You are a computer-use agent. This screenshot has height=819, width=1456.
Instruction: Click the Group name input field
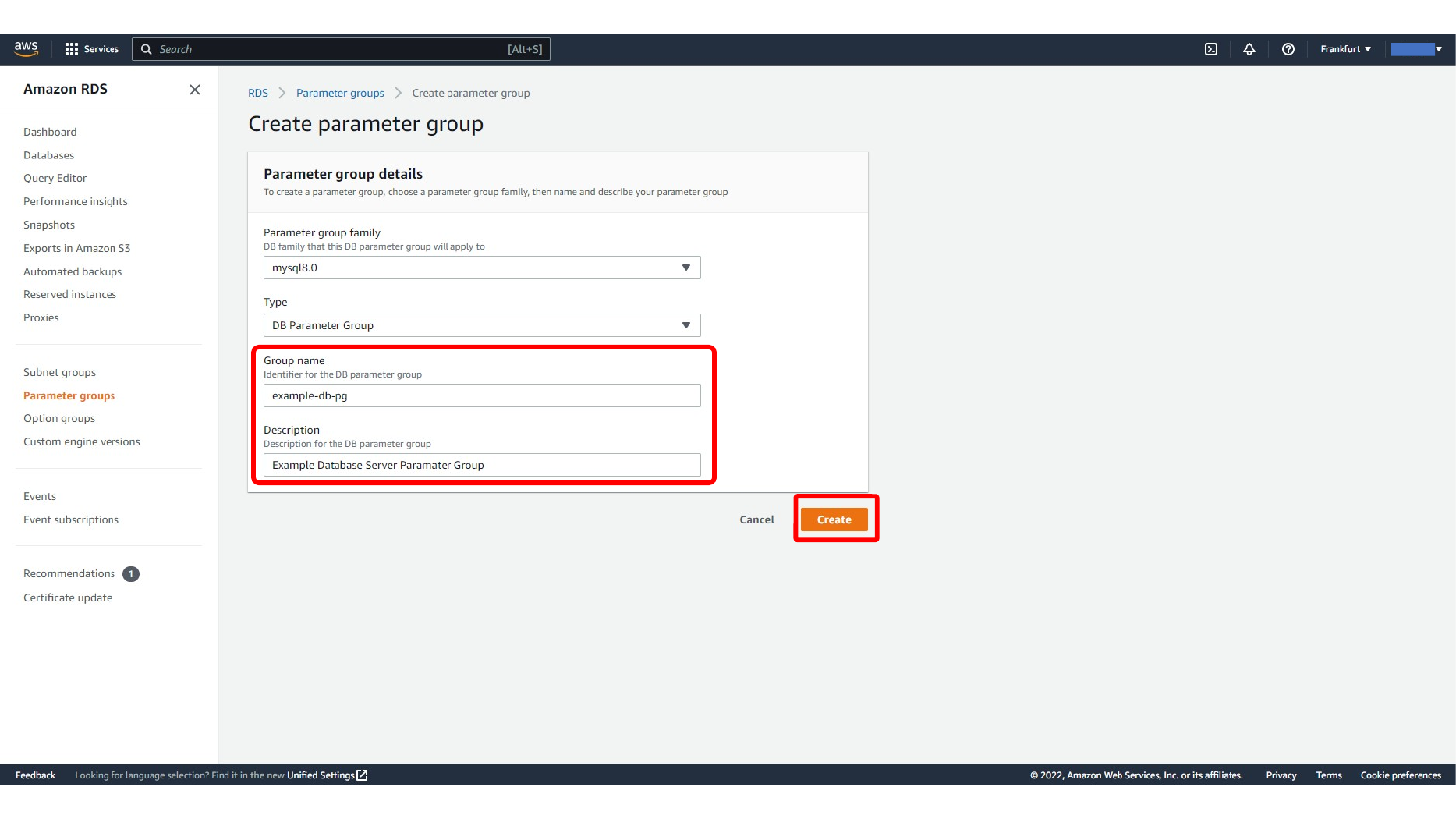pos(482,395)
